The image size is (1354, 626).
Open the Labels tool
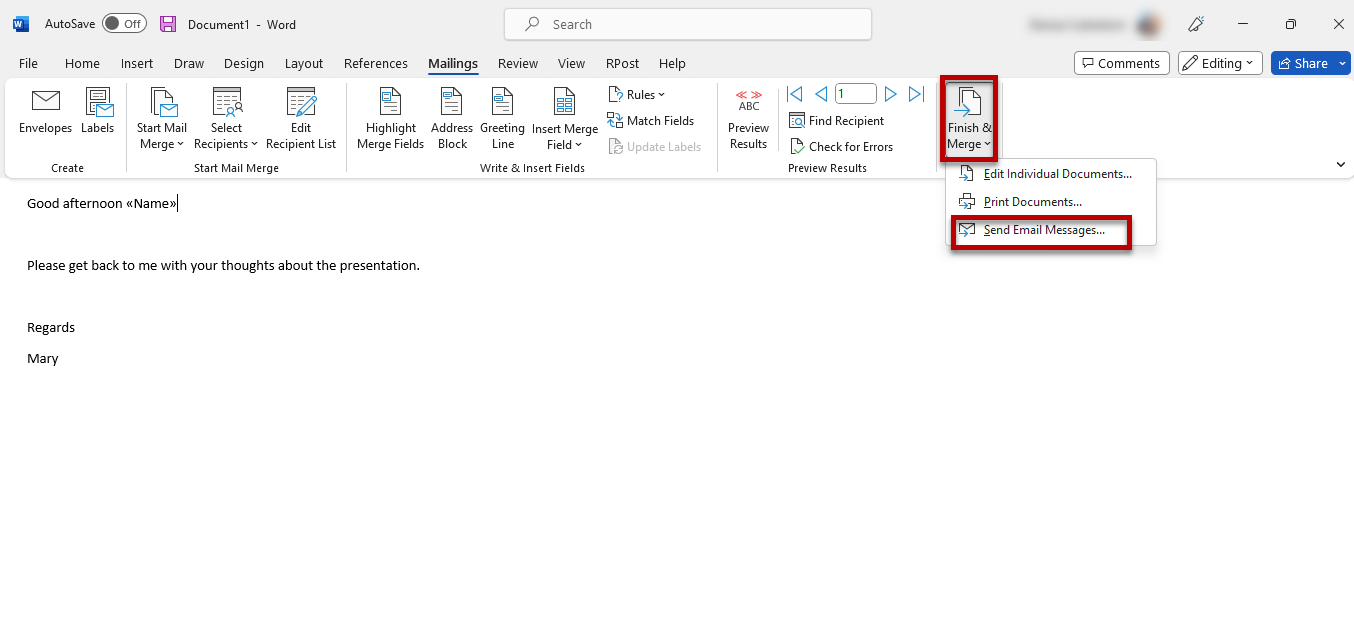[98, 112]
